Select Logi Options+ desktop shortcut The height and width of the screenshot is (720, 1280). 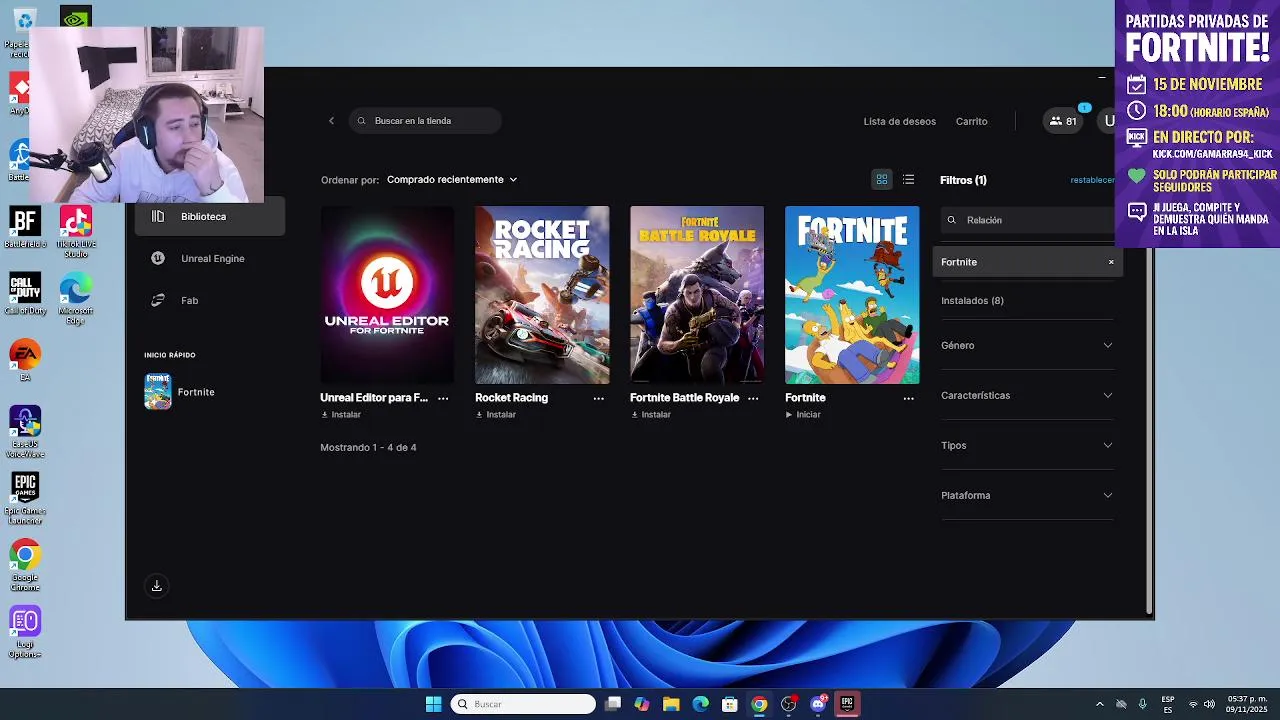tap(25, 632)
